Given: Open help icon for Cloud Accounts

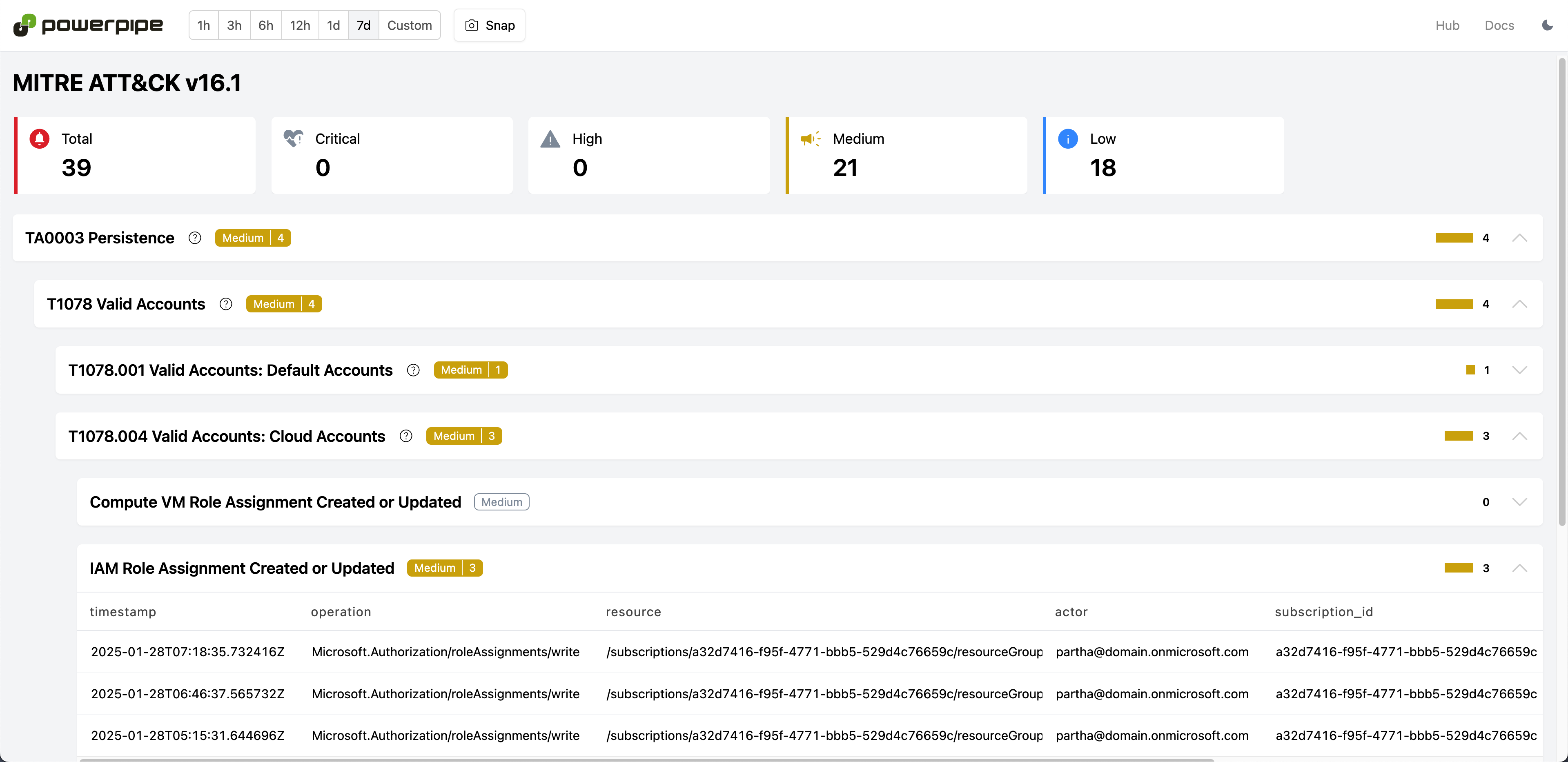Looking at the screenshot, I should pos(406,437).
